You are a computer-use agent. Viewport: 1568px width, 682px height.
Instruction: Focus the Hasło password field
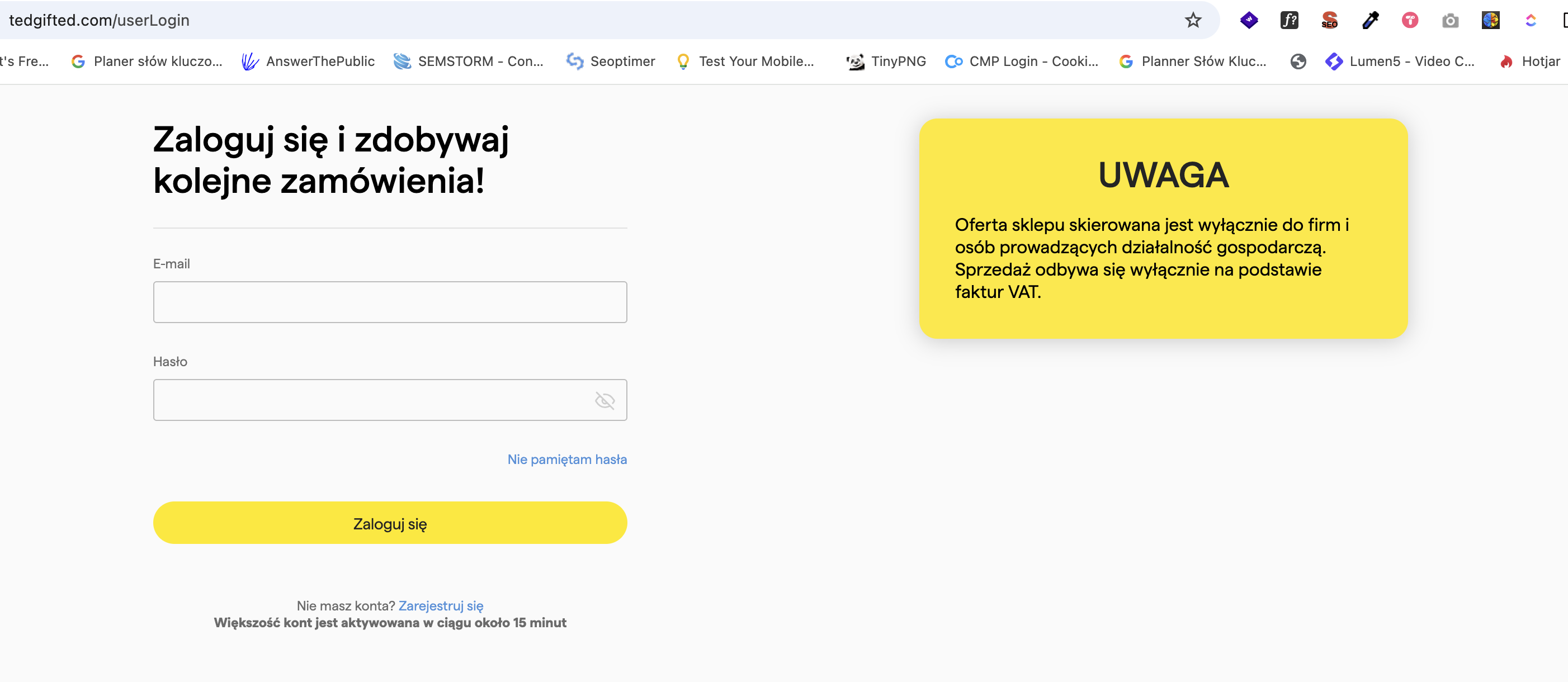click(x=390, y=400)
